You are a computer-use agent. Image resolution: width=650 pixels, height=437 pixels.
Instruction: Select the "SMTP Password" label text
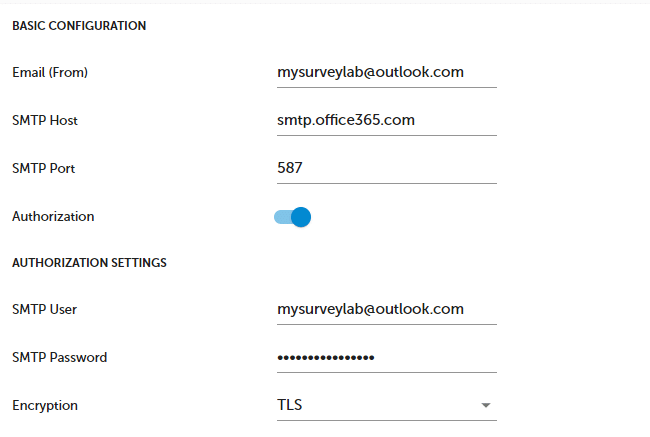pos(60,357)
